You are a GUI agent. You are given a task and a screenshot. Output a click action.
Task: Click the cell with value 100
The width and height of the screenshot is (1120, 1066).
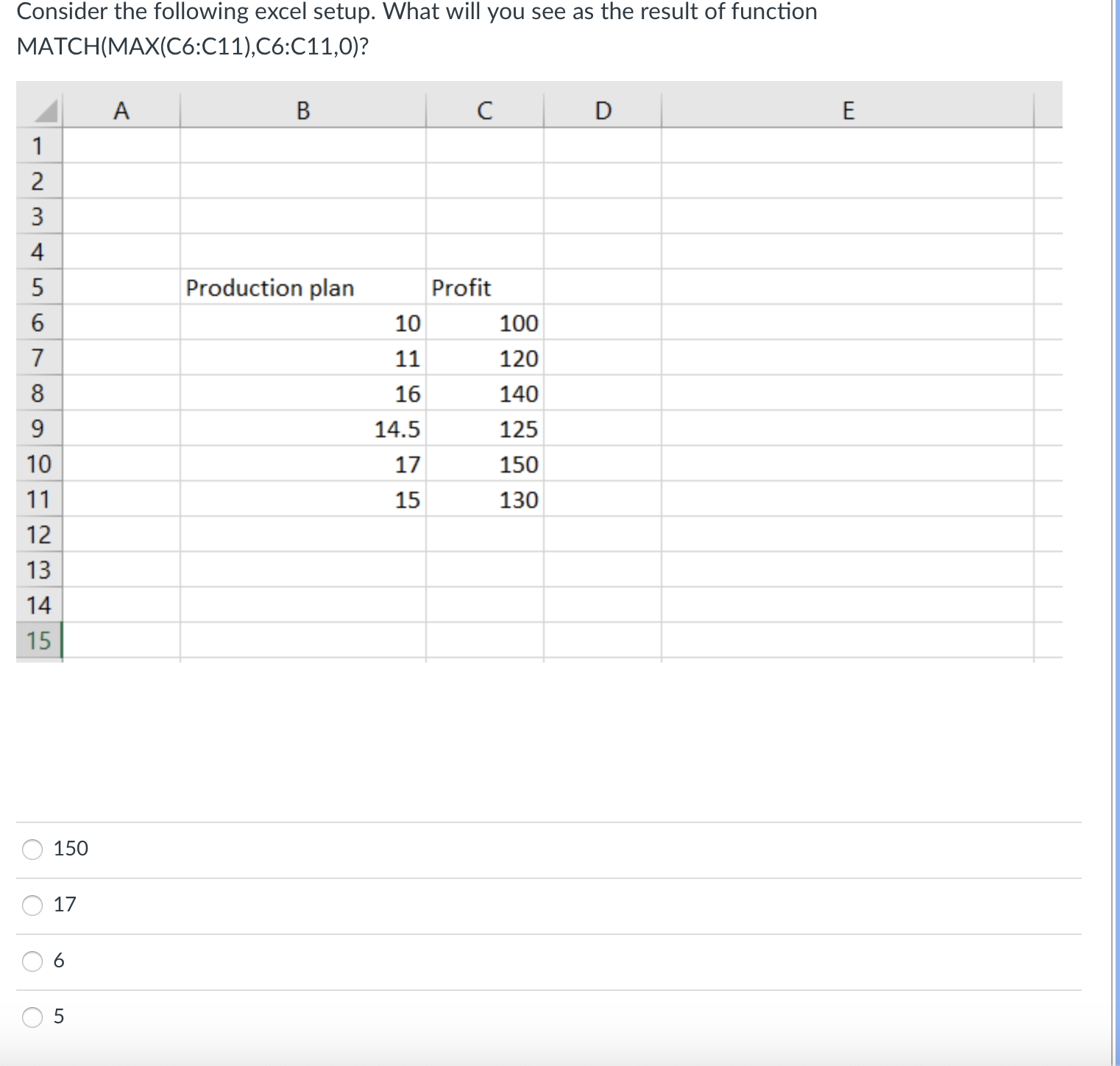tap(515, 322)
